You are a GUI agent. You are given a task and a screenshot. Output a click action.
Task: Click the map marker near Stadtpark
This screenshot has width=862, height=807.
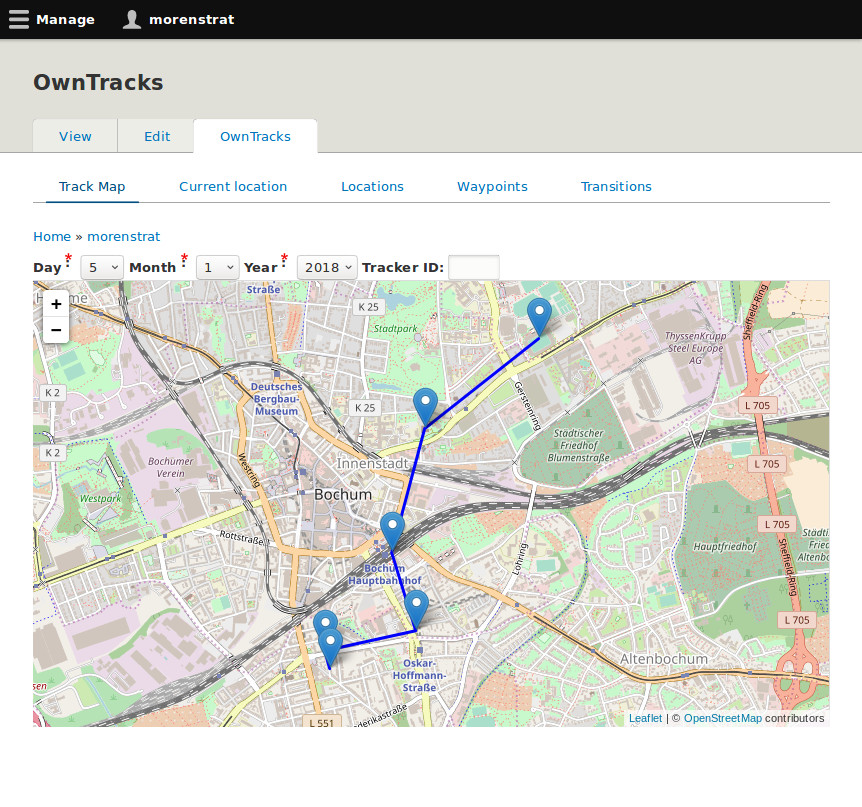click(425, 406)
